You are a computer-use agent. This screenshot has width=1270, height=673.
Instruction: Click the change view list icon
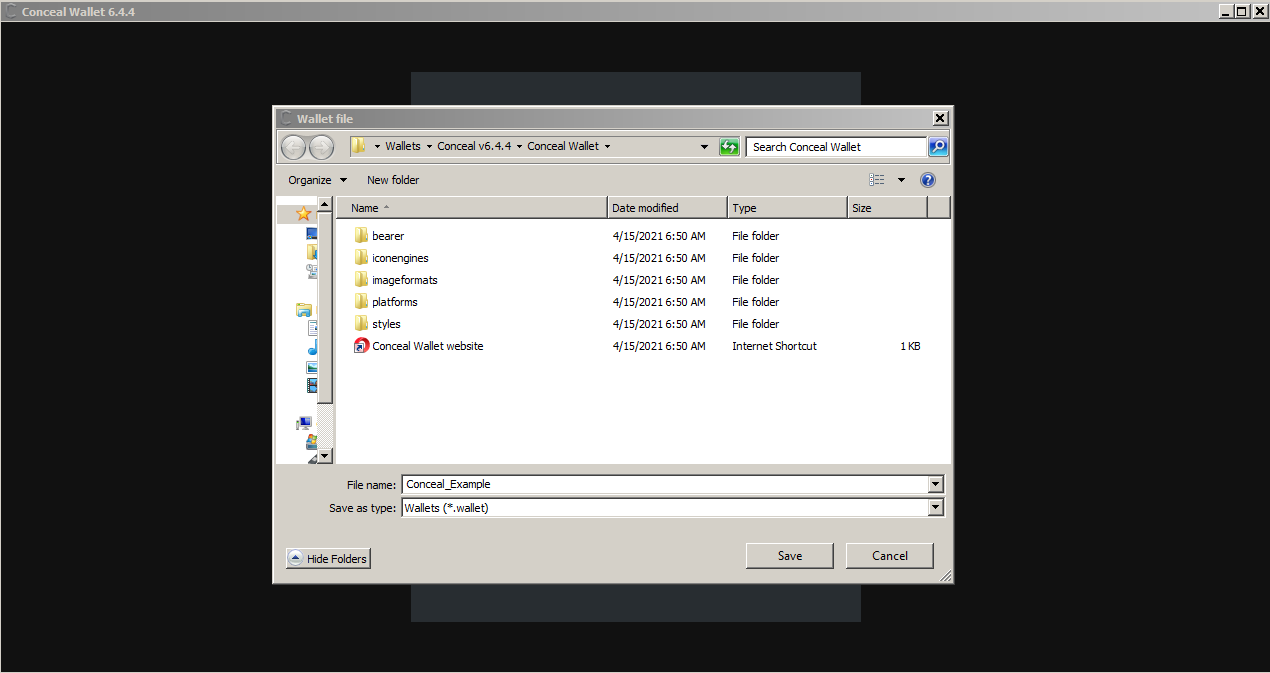877,180
